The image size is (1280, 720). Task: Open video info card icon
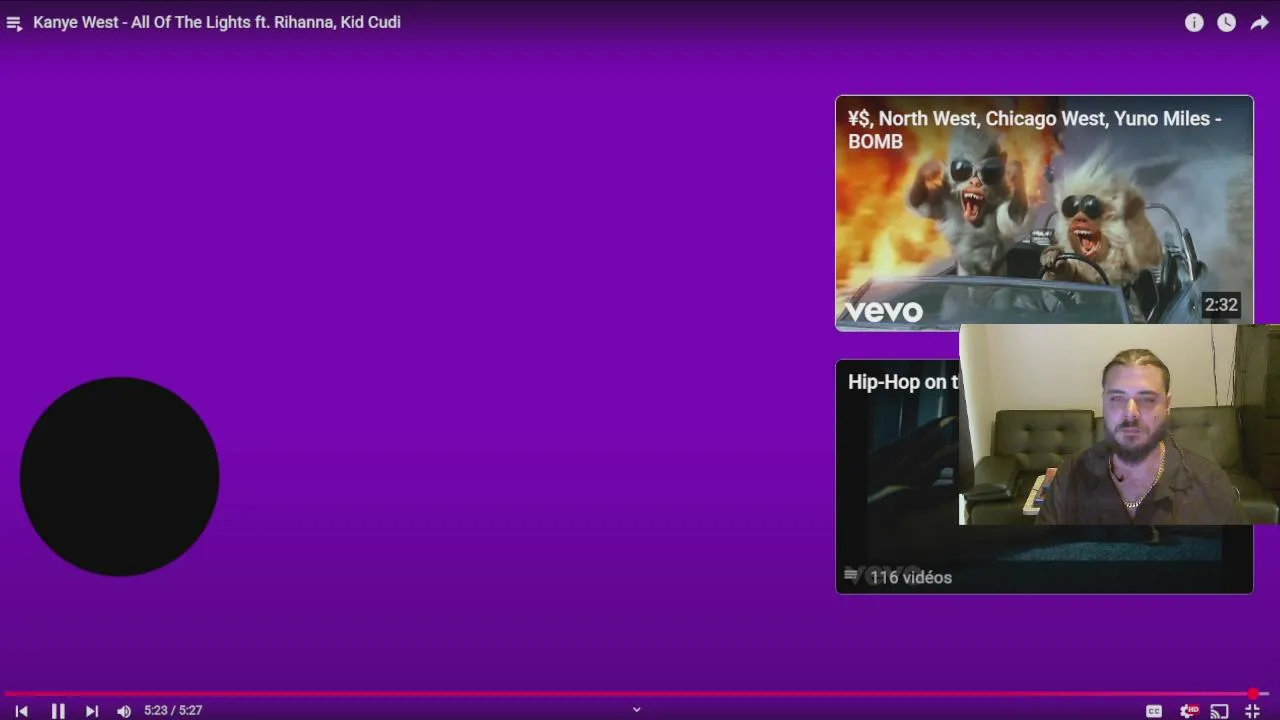(x=1194, y=22)
